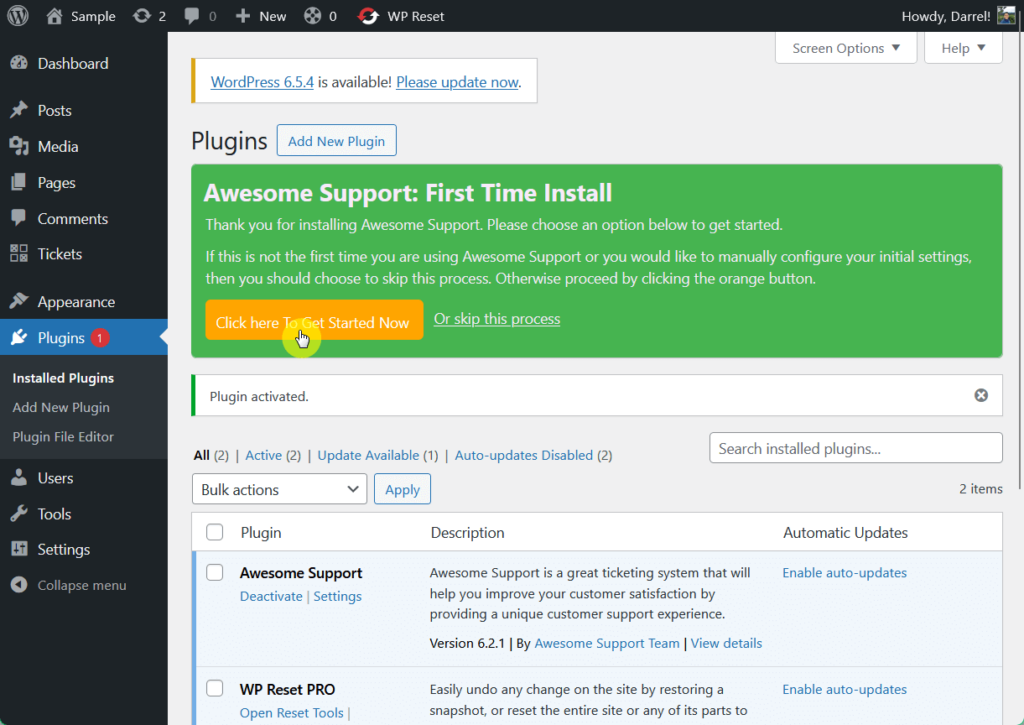Click the comments bubble icon in admin bar
1024x725 pixels.
pyautogui.click(x=191, y=16)
